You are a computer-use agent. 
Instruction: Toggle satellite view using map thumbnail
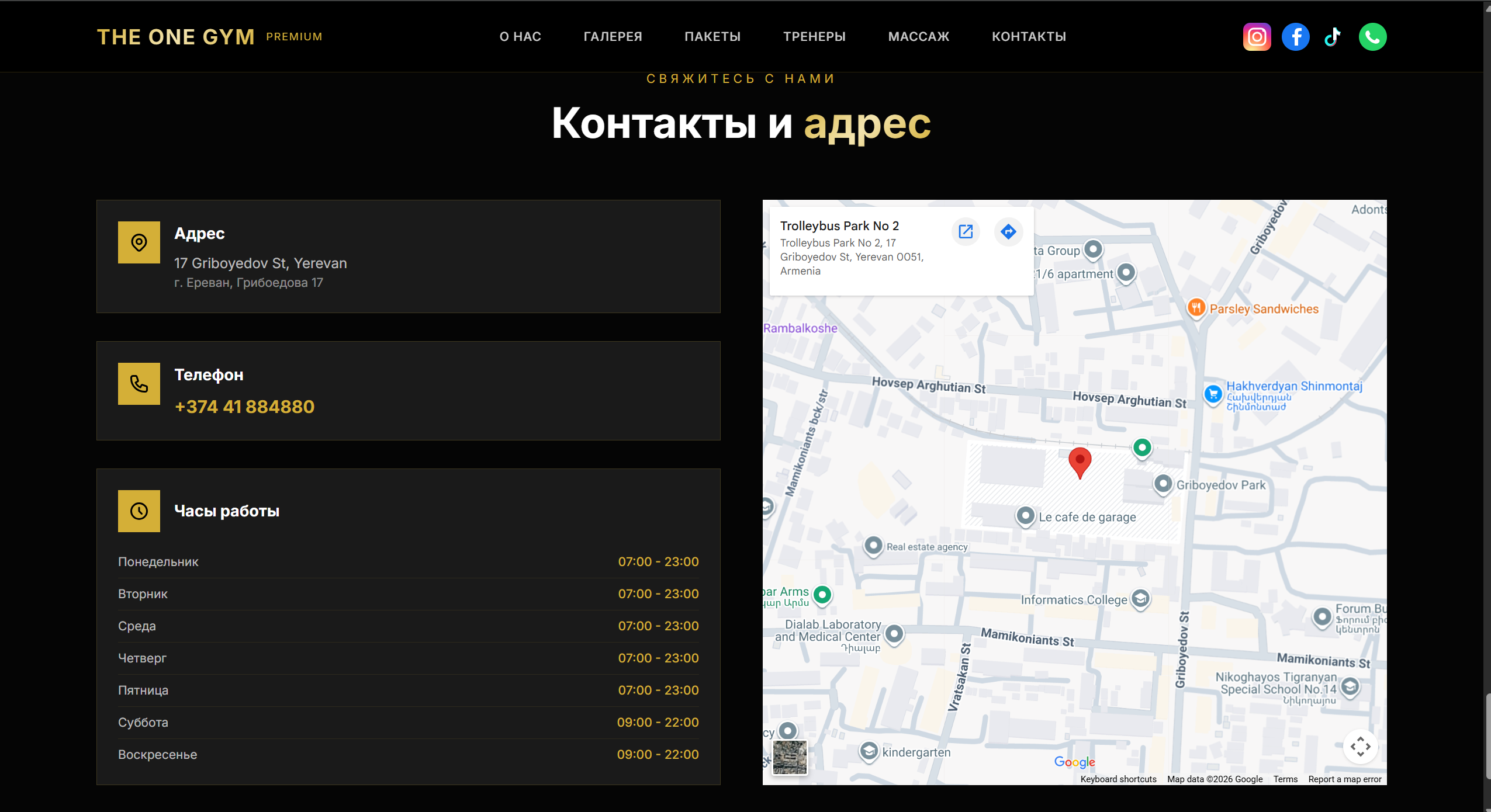788,757
